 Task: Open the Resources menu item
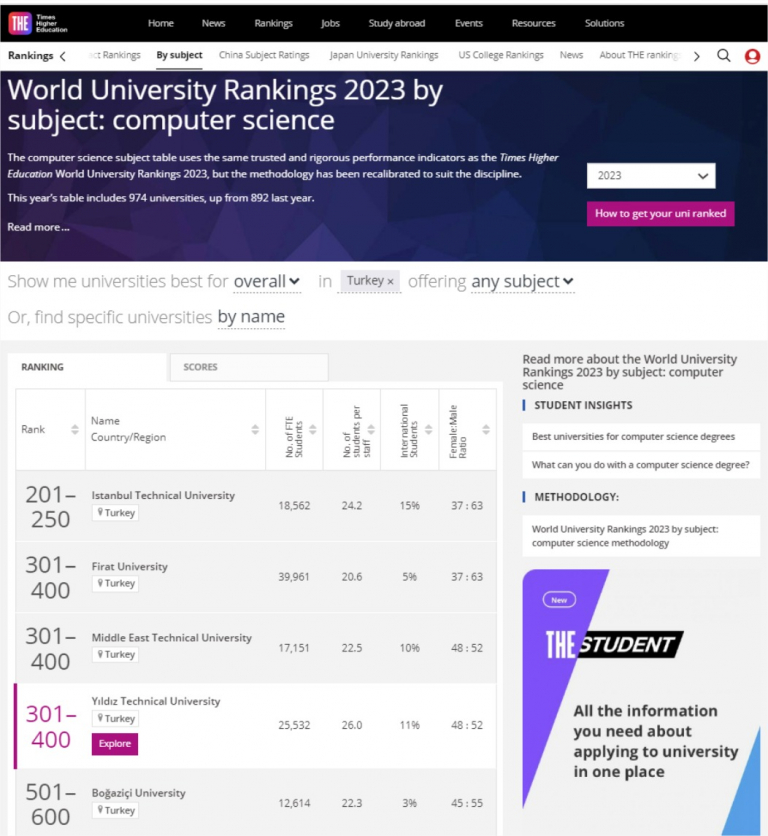[533, 23]
